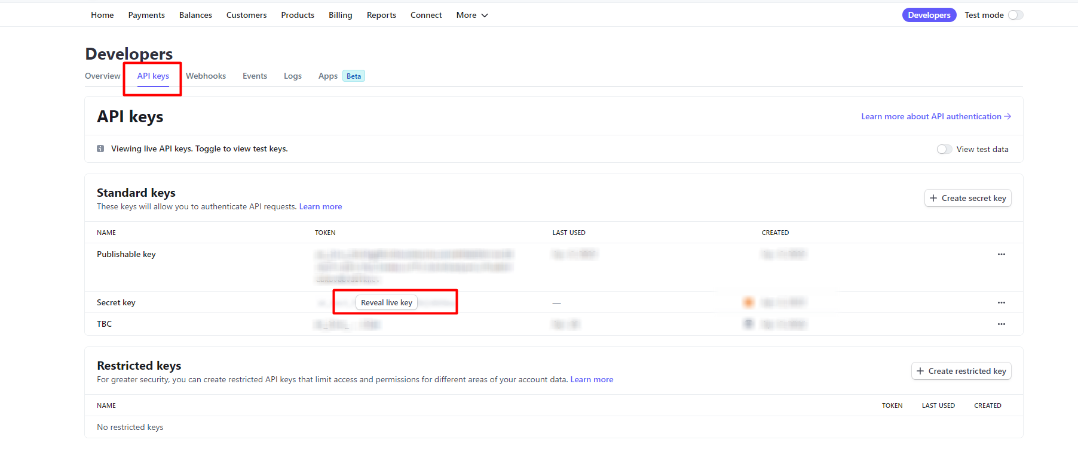The height and width of the screenshot is (452, 1078).
Task: Click Learn more link under Standard keys
Action: [320, 206]
